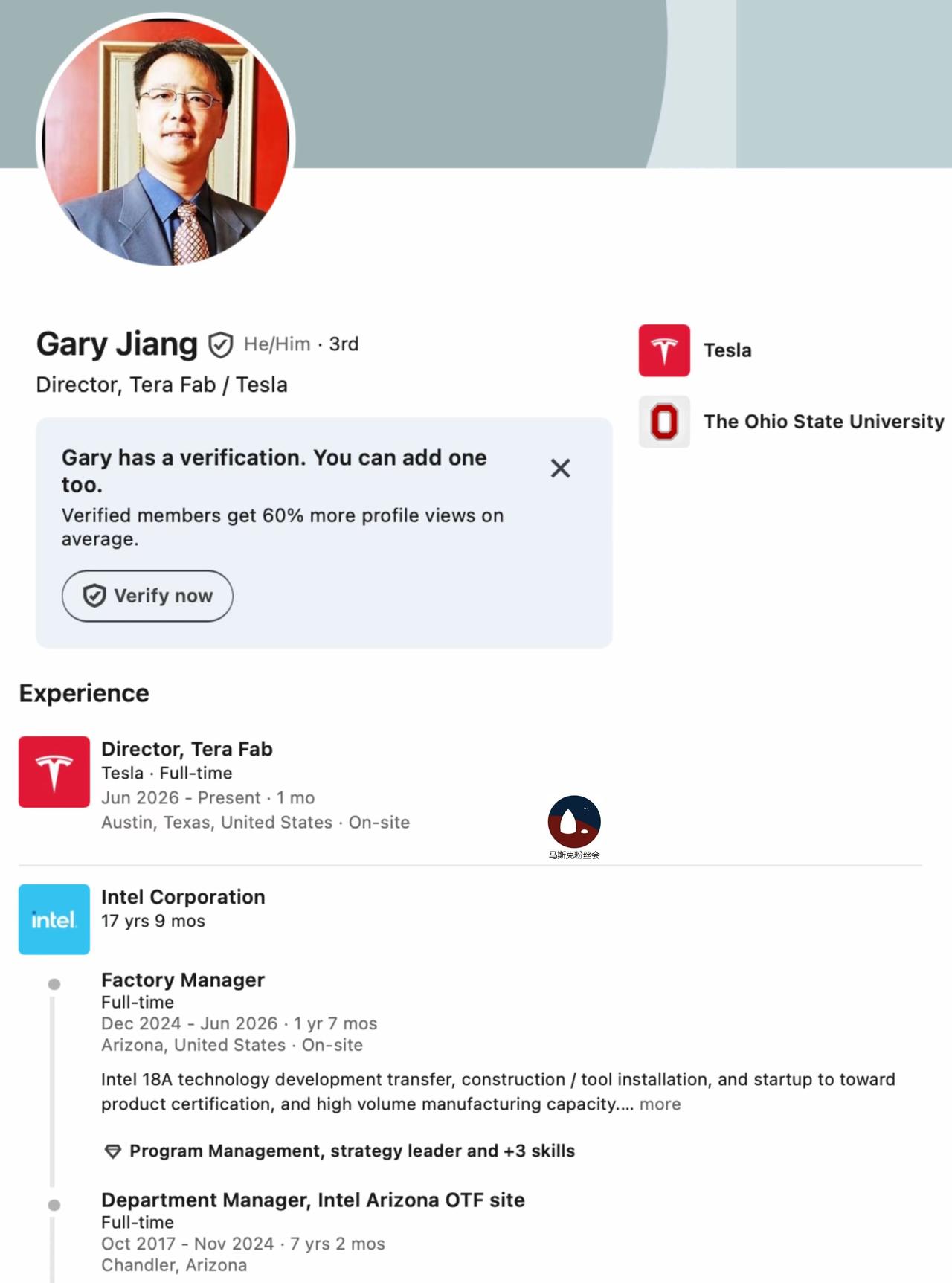This screenshot has height=1283, width=952.
Task: Open Intel Corporation company heading
Action: [x=183, y=897]
